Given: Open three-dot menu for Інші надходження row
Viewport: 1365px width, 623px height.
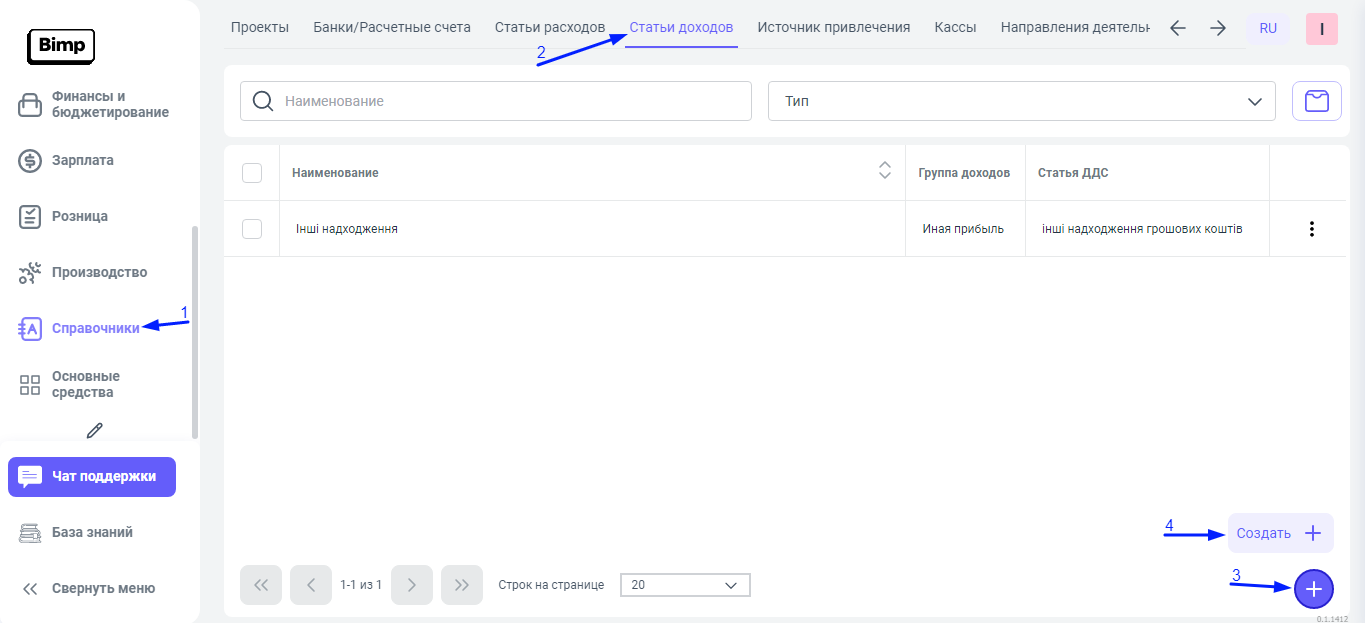Looking at the screenshot, I should [x=1311, y=229].
